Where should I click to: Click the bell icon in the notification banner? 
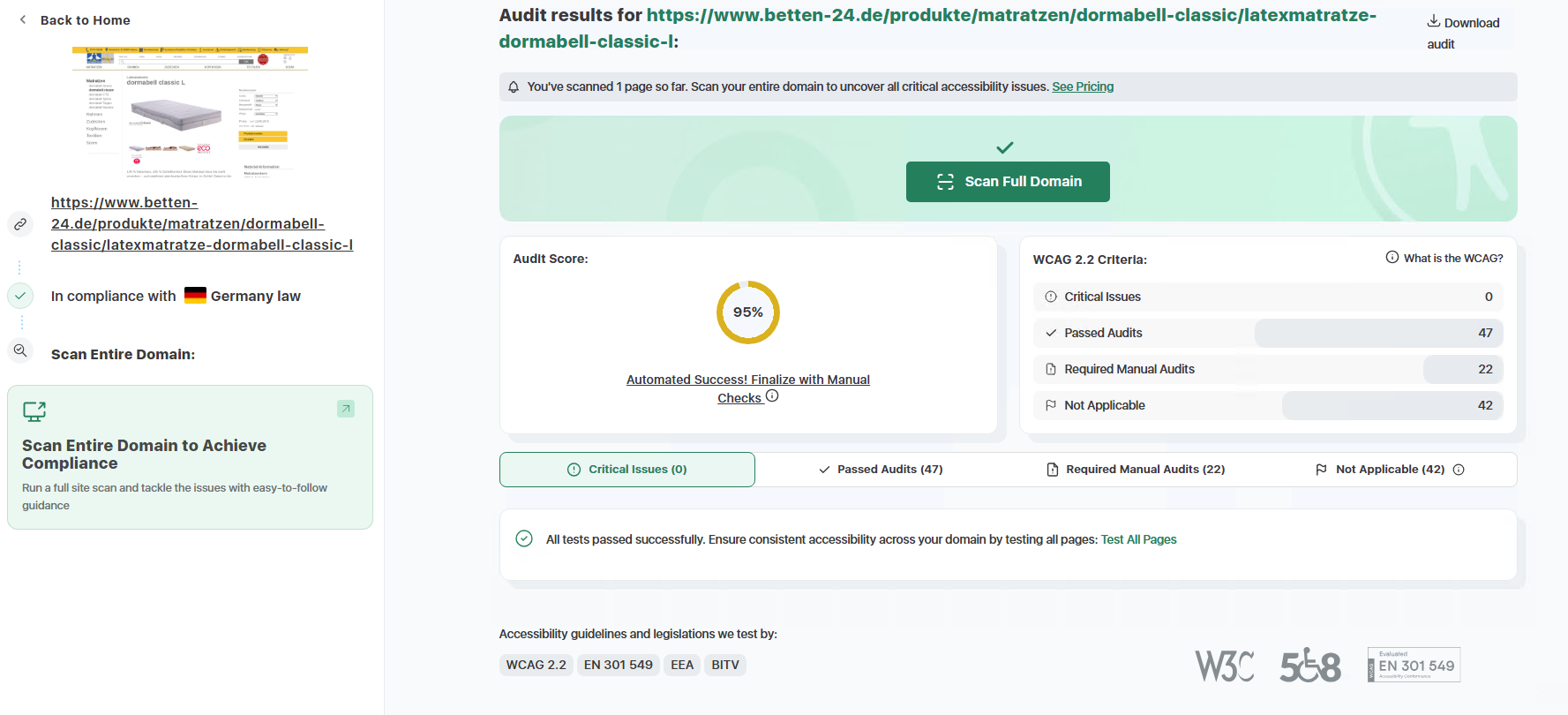pyautogui.click(x=514, y=87)
